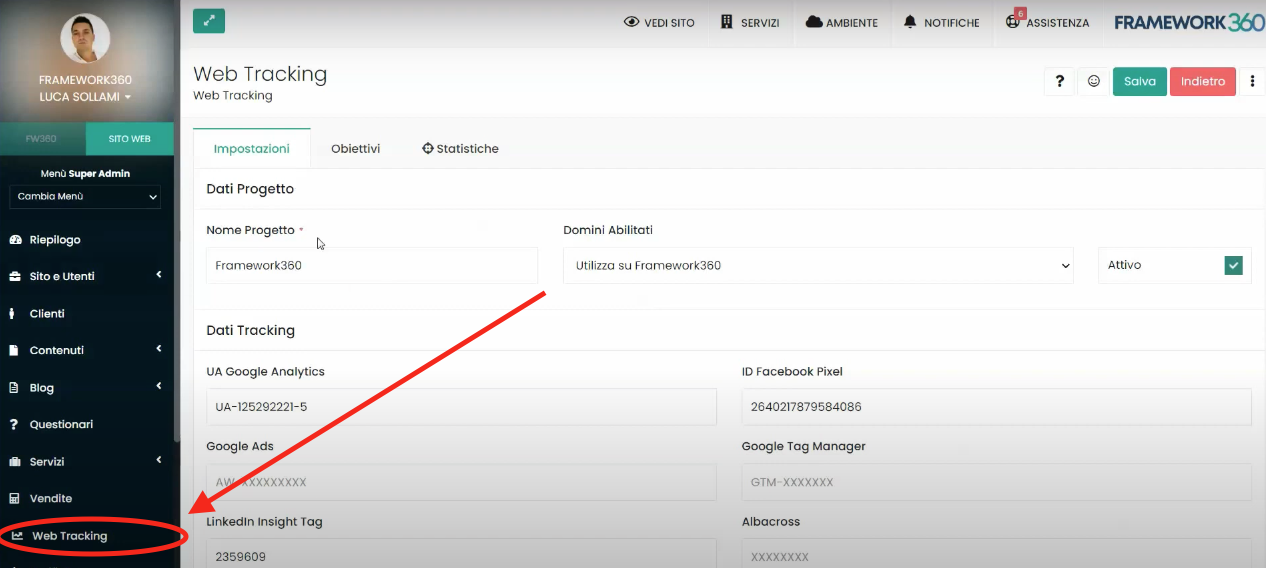Open the three-dot more options menu

(1253, 82)
